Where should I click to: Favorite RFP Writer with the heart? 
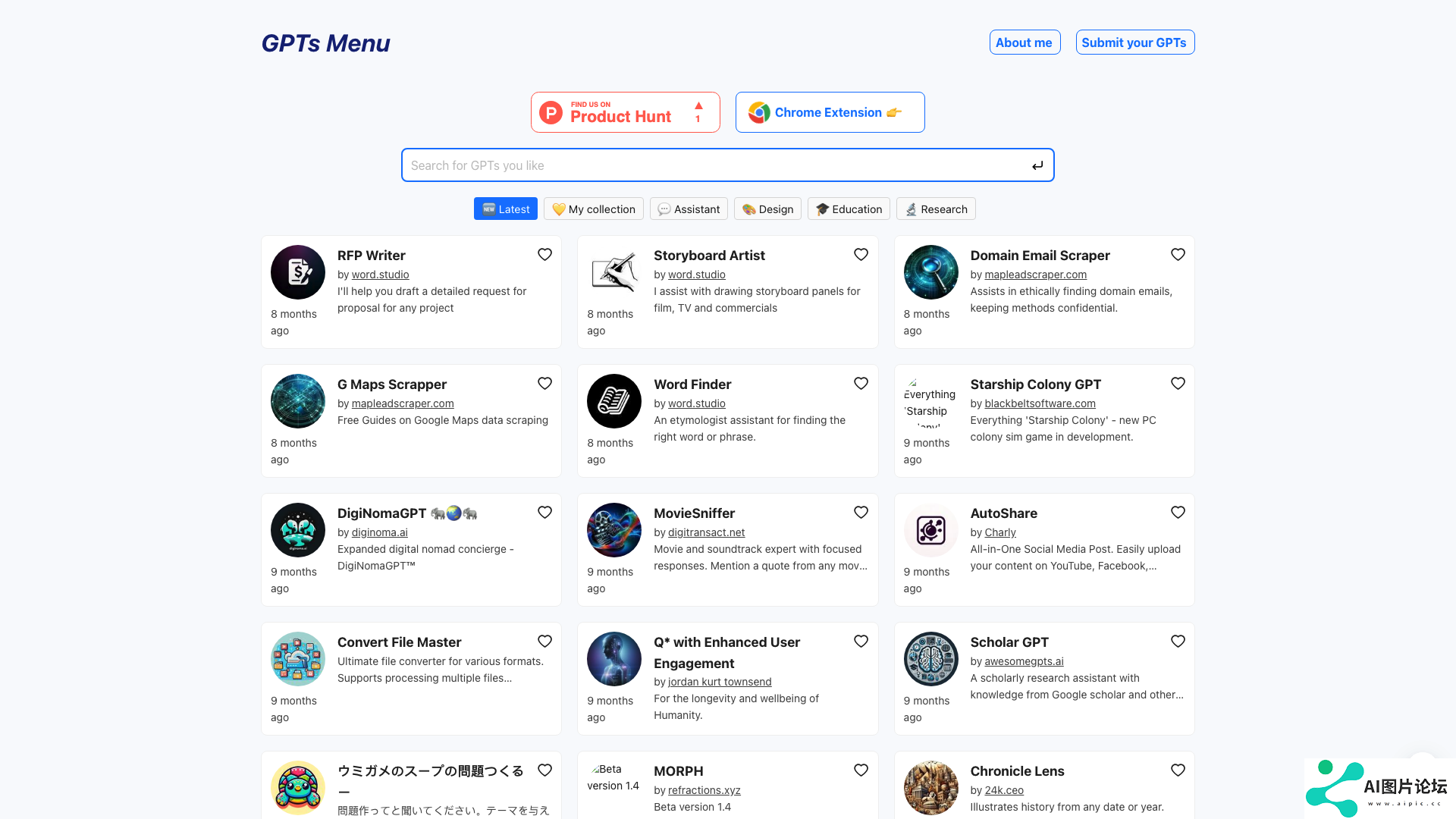[544, 255]
